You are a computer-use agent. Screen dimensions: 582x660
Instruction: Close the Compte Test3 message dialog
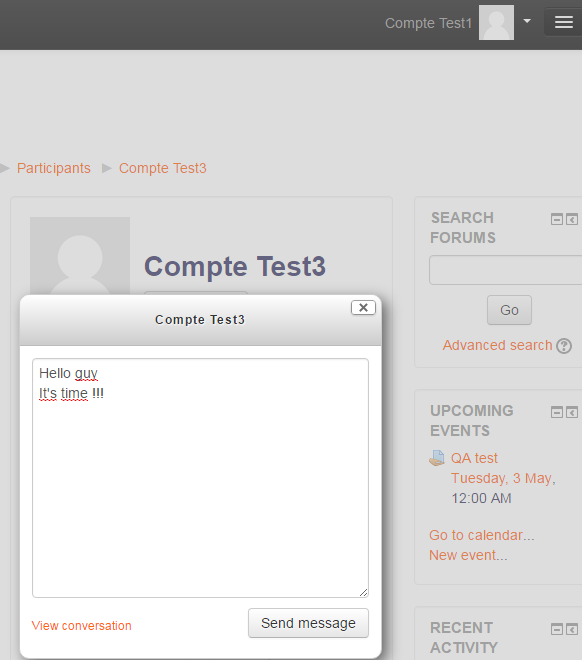[363, 308]
